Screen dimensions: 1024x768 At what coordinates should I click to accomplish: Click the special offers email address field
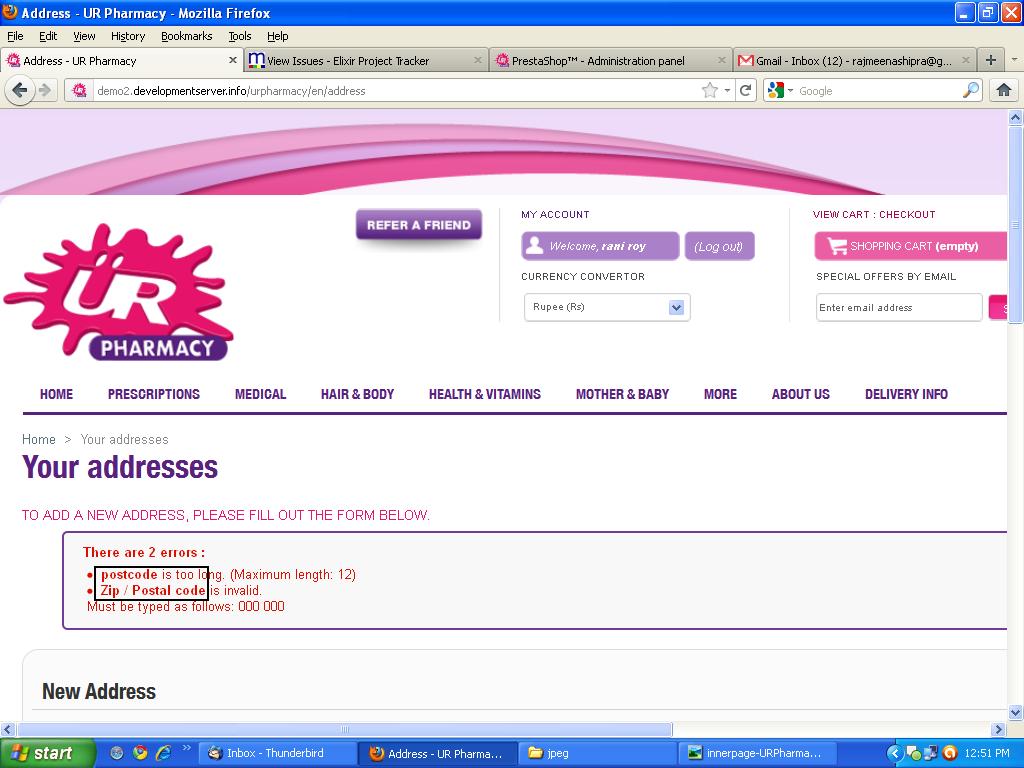(x=898, y=307)
